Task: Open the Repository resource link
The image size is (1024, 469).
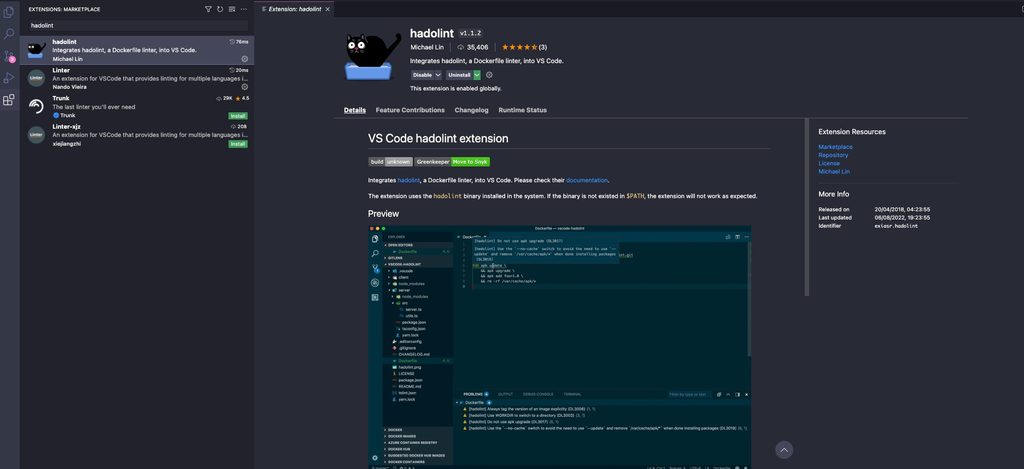Action: (833, 155)
